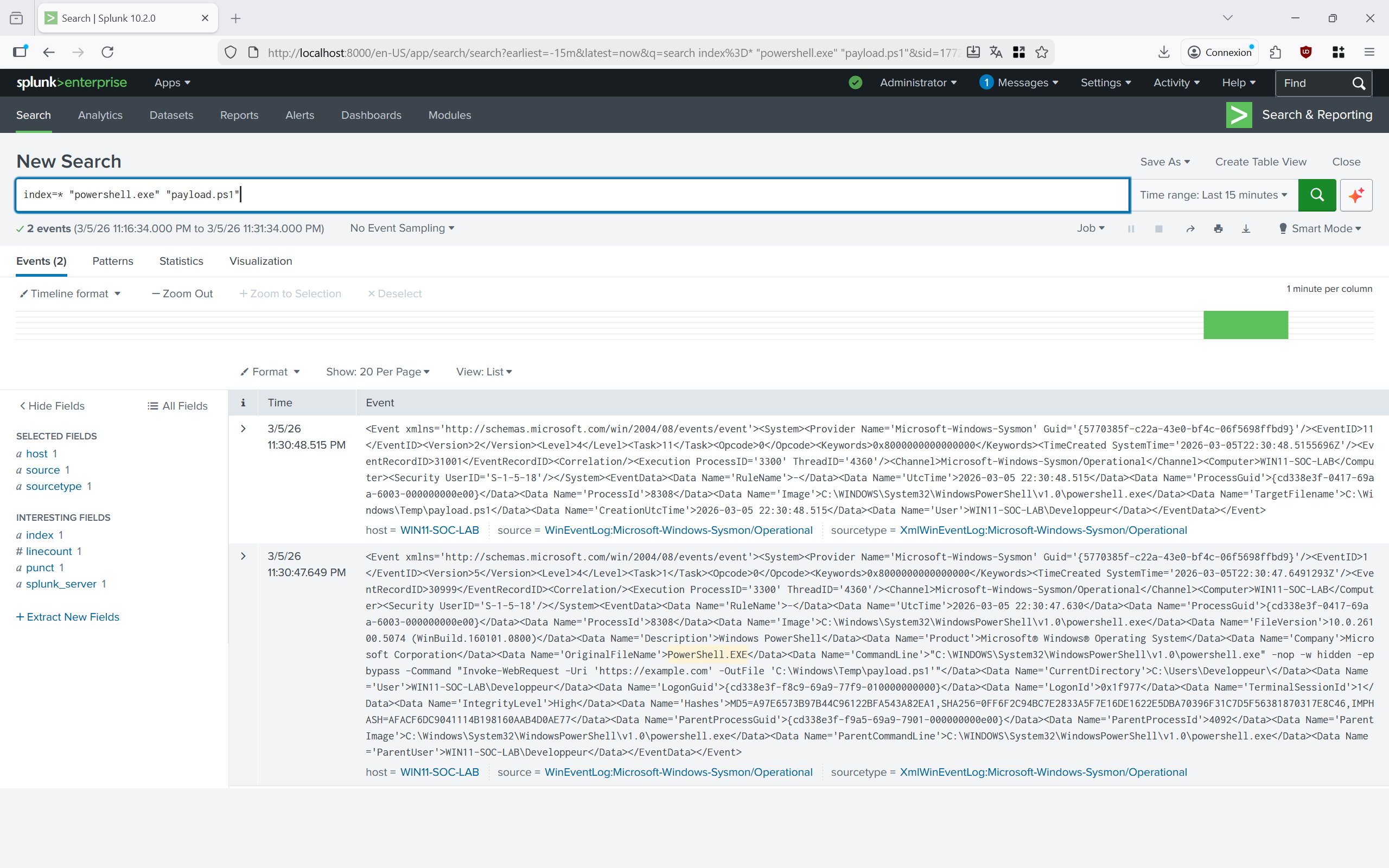Open the AI assistant sparkle button
Image resolution: width=1389 pixels, height=868 pixels.
(x=1356, y=195)
